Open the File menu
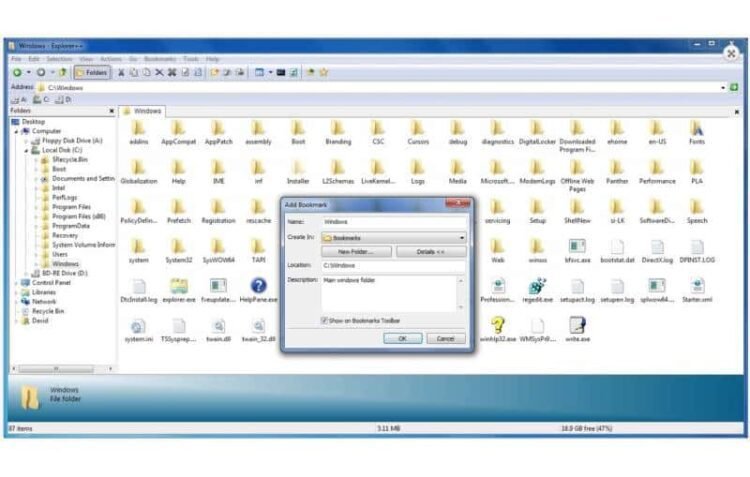 (16, 59)
